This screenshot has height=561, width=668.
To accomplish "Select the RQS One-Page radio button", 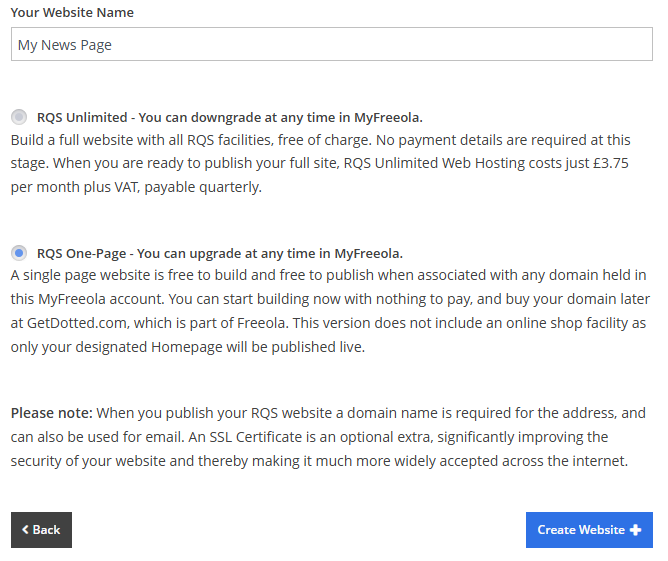I will tap(19, 253).
